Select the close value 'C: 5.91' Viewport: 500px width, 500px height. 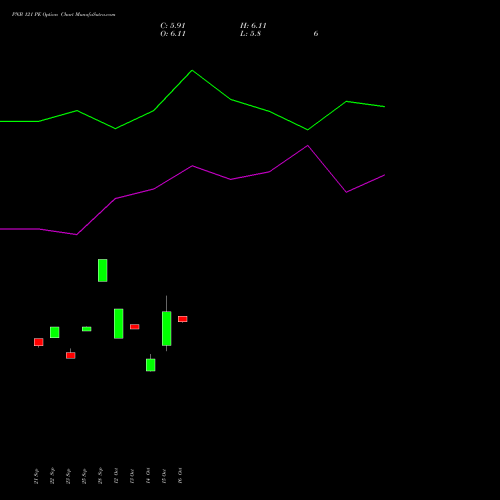pos(173,26)
